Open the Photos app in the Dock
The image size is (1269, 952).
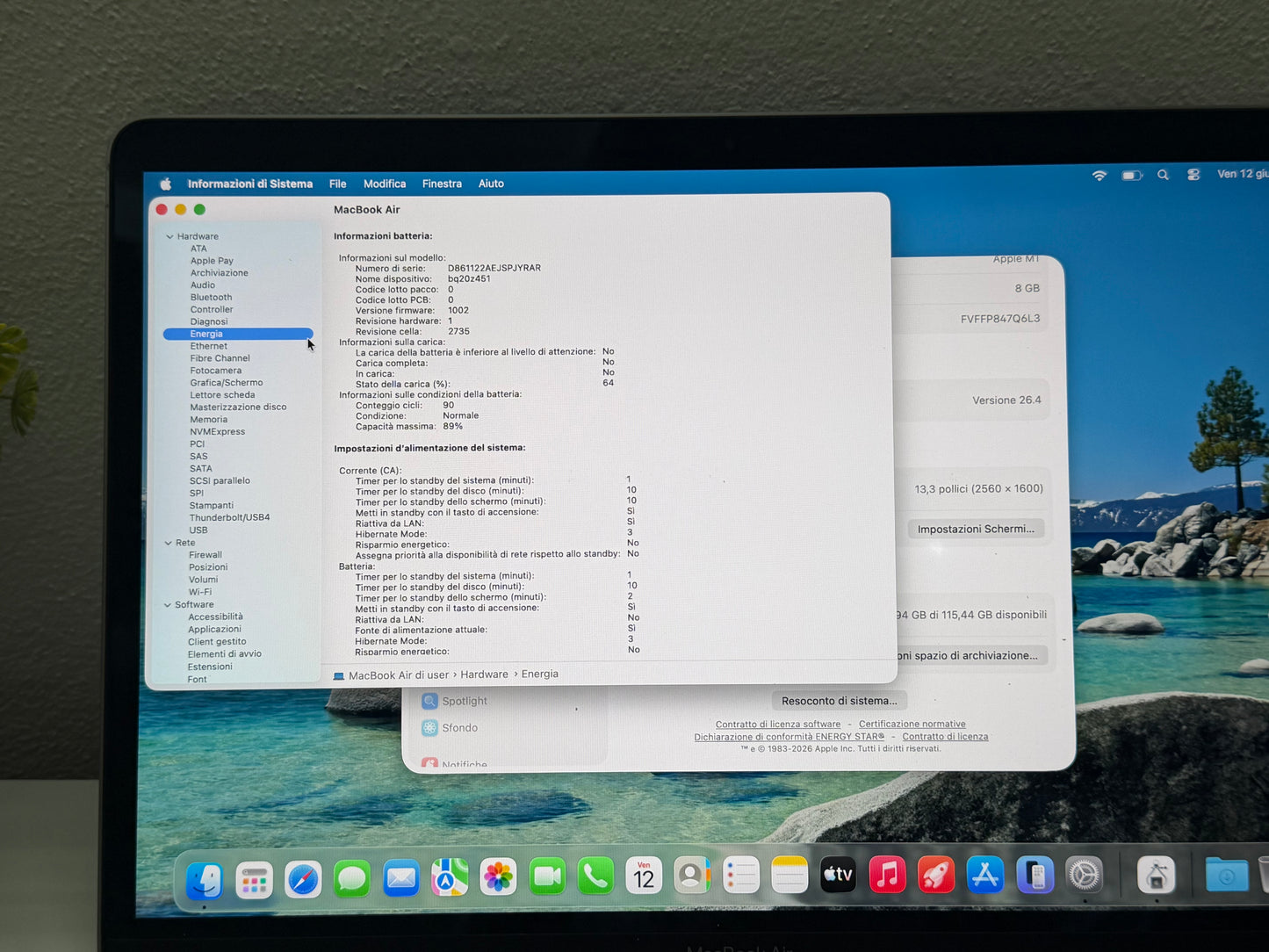click(x=499, y=876)
